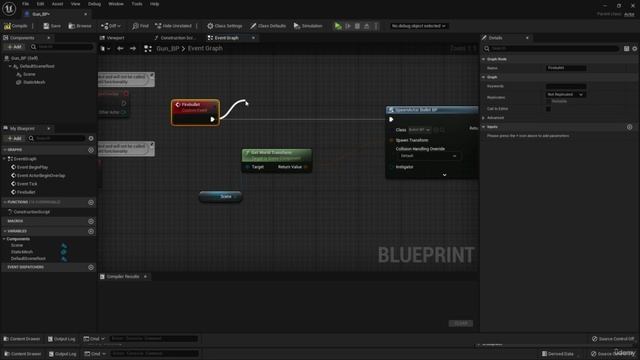Open the Diff dropdown
Viewport: 640px width, 360px height.
(x=111, y=26)
